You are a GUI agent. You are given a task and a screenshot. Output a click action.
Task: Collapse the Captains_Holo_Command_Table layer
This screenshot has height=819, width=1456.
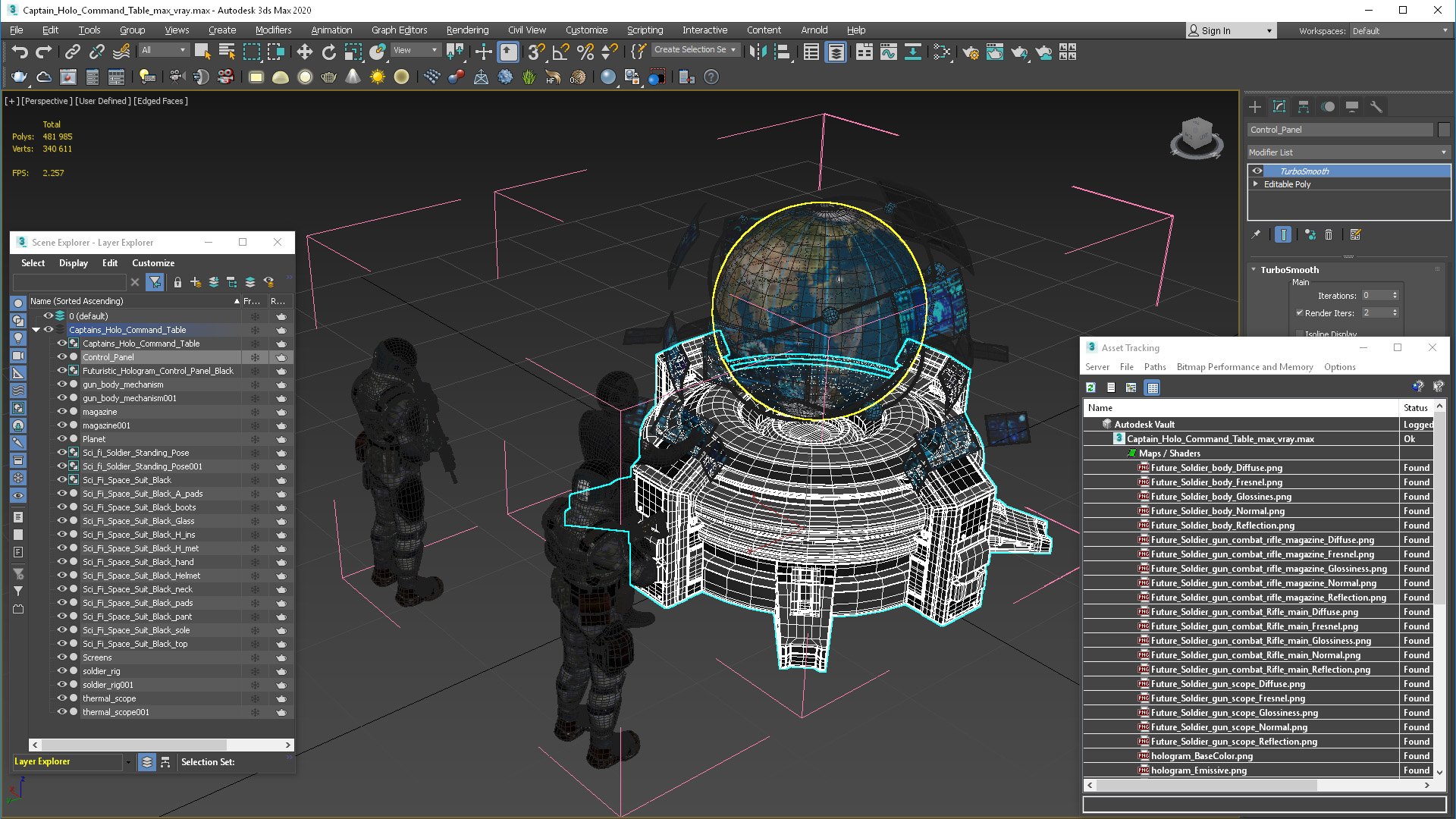36,330
